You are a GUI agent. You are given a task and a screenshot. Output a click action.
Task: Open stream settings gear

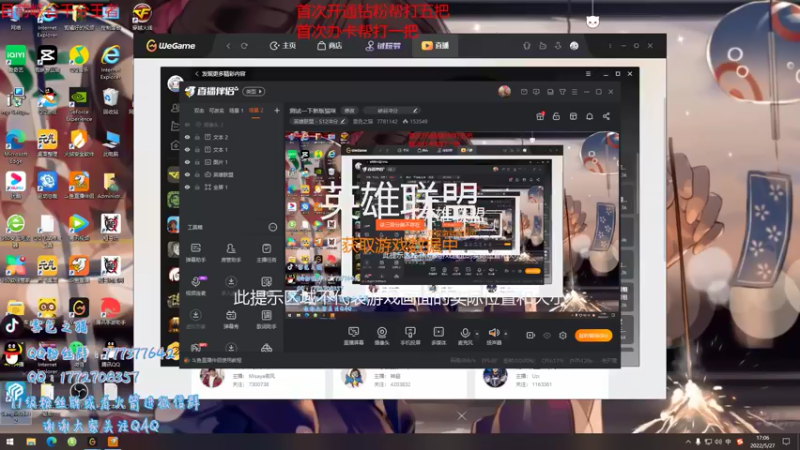tap(563, 335)
